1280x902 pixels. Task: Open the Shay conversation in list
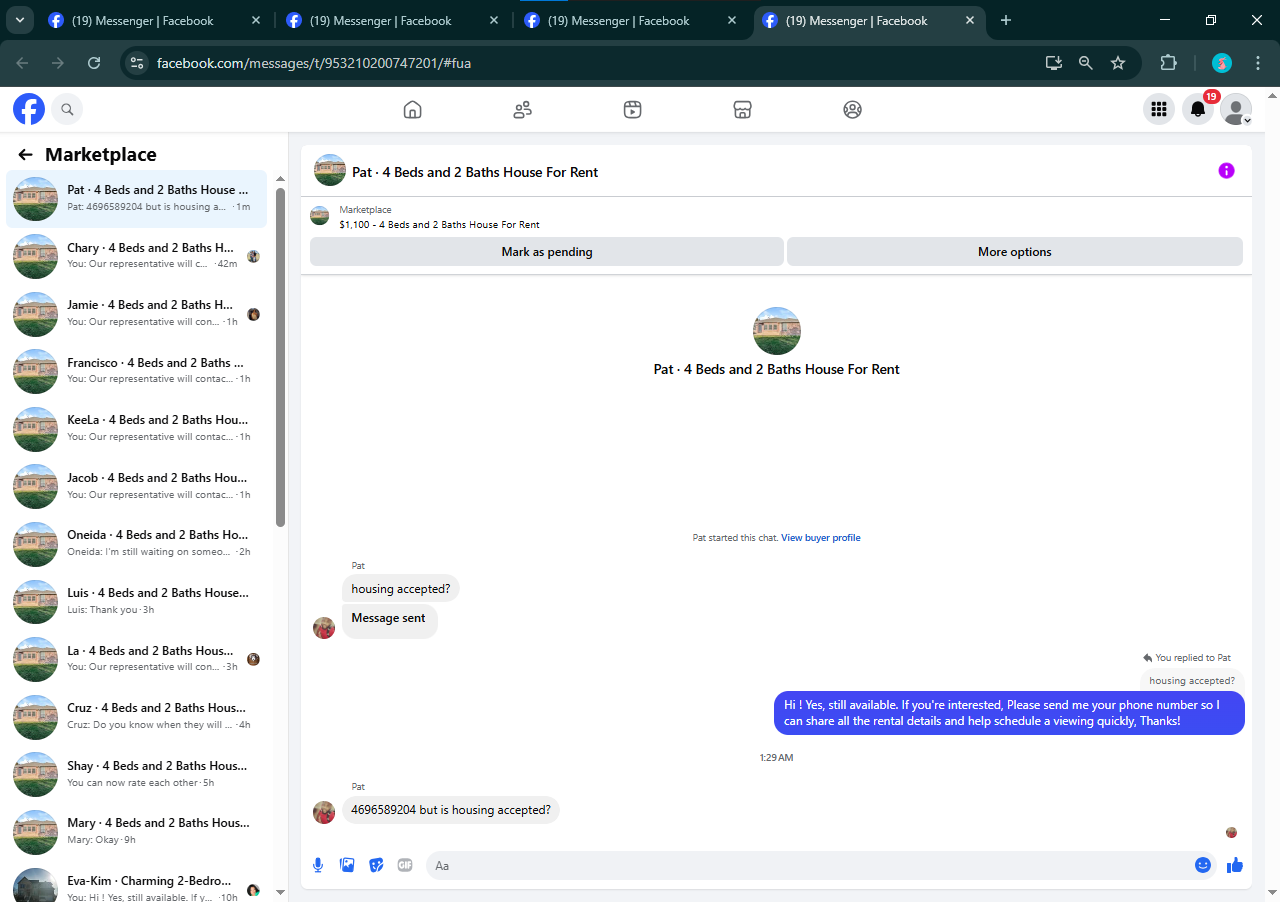click(x=137, y=773)
